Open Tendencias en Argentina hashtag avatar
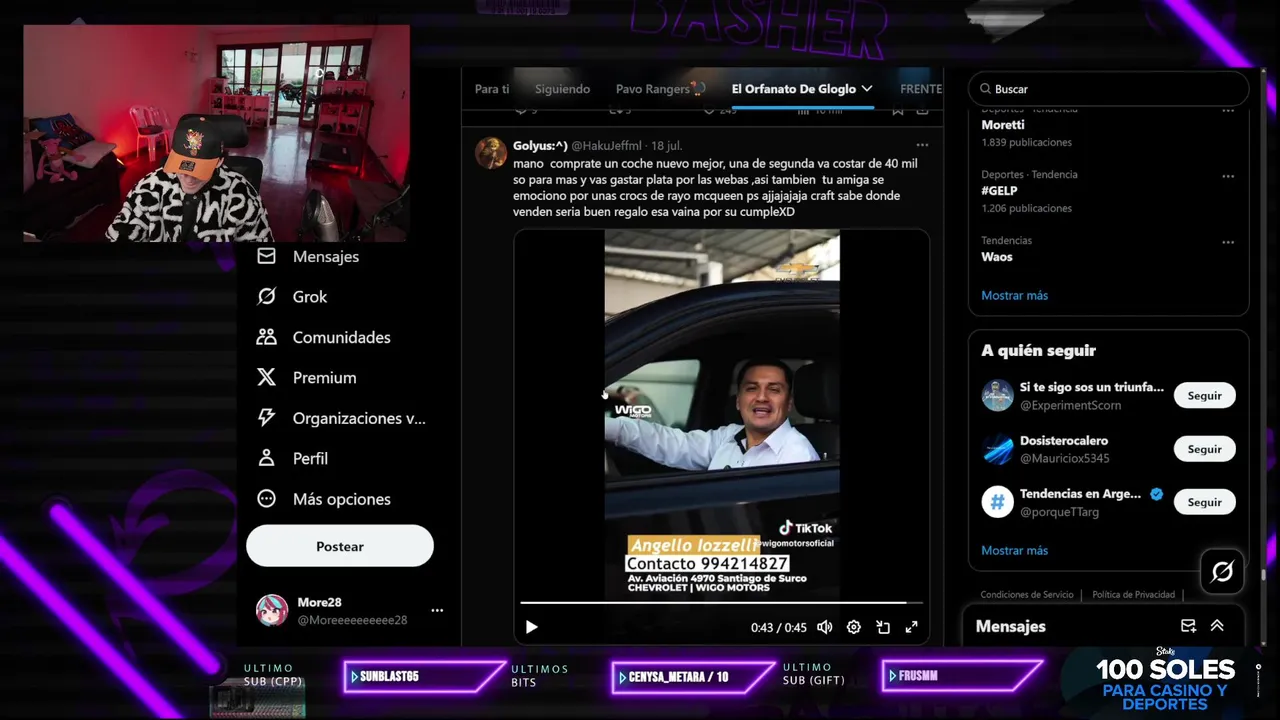The height and width of the screenshot is (720, 1280). pyautogui.click(x=997, y=502)
